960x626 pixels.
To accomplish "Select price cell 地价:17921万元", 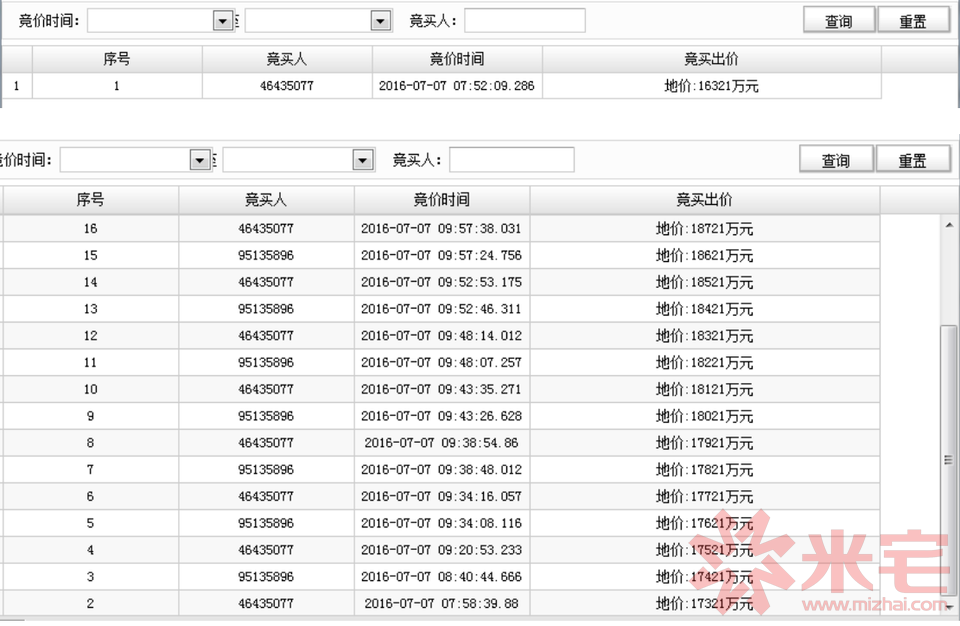I will 705,443.
